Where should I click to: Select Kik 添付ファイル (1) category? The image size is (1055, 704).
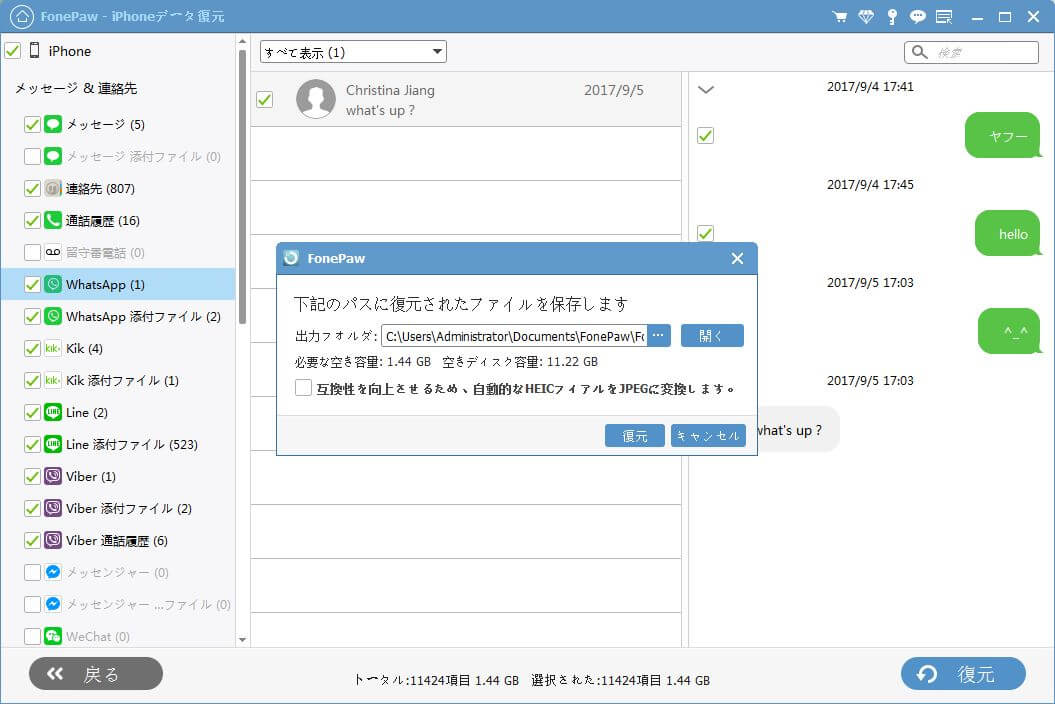click(x=118, y=380)
